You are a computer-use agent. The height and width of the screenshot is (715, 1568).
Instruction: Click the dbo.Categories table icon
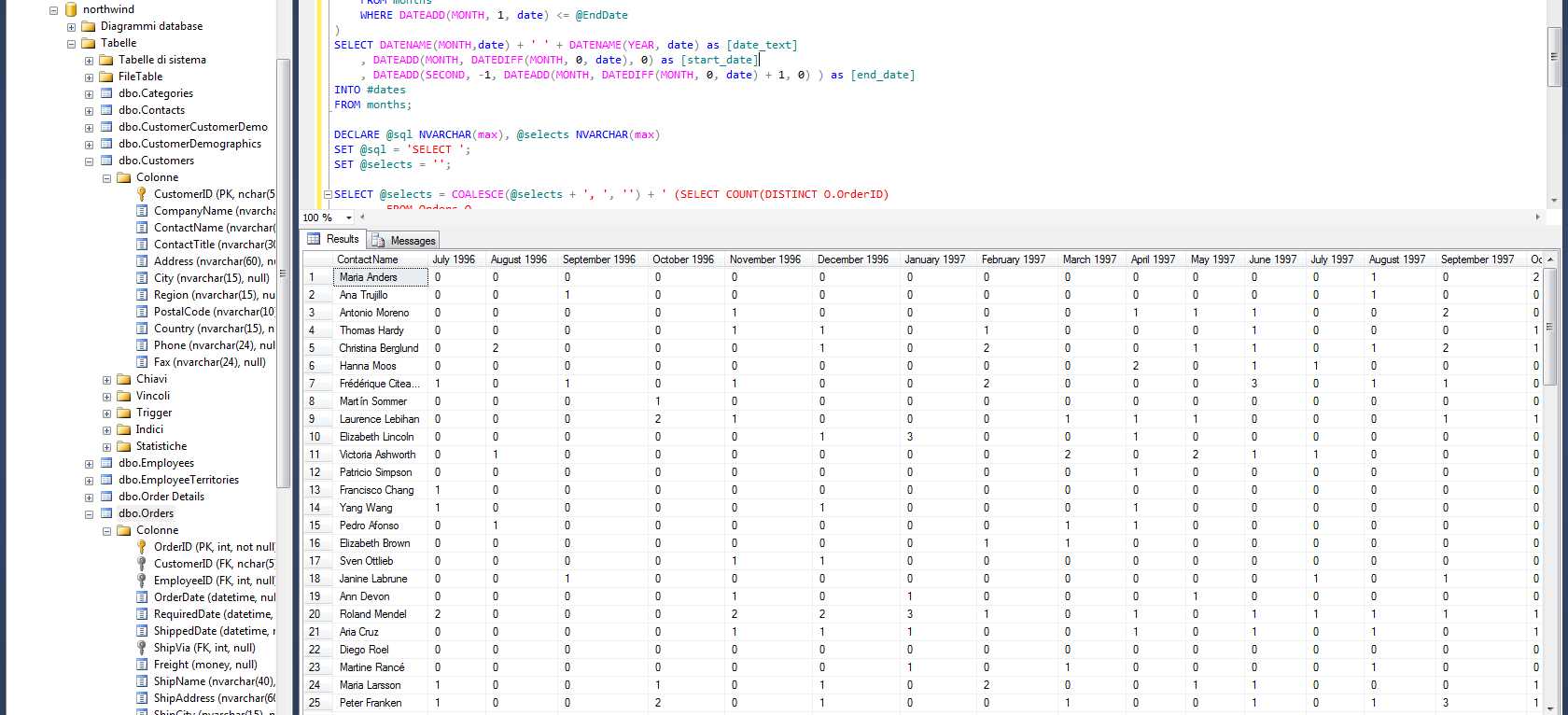click(x=106, y=93)
